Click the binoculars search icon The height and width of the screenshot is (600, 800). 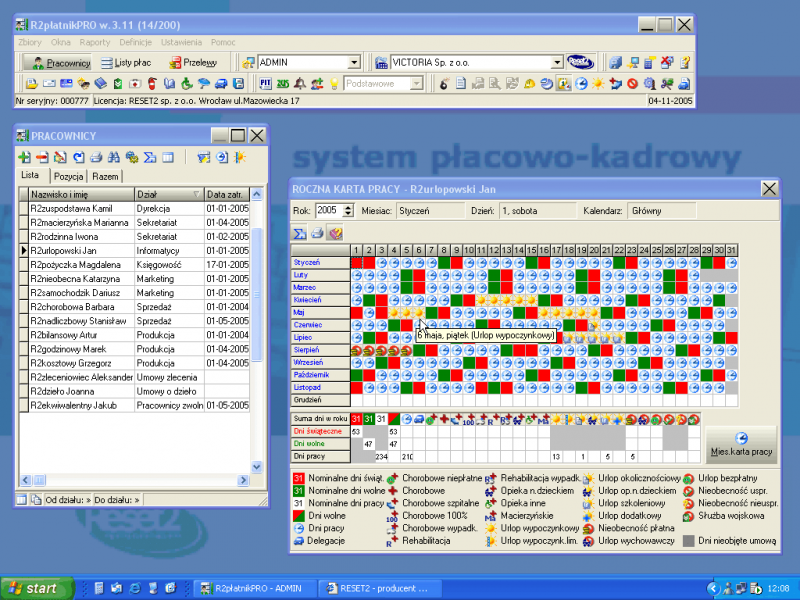(114, 157)
